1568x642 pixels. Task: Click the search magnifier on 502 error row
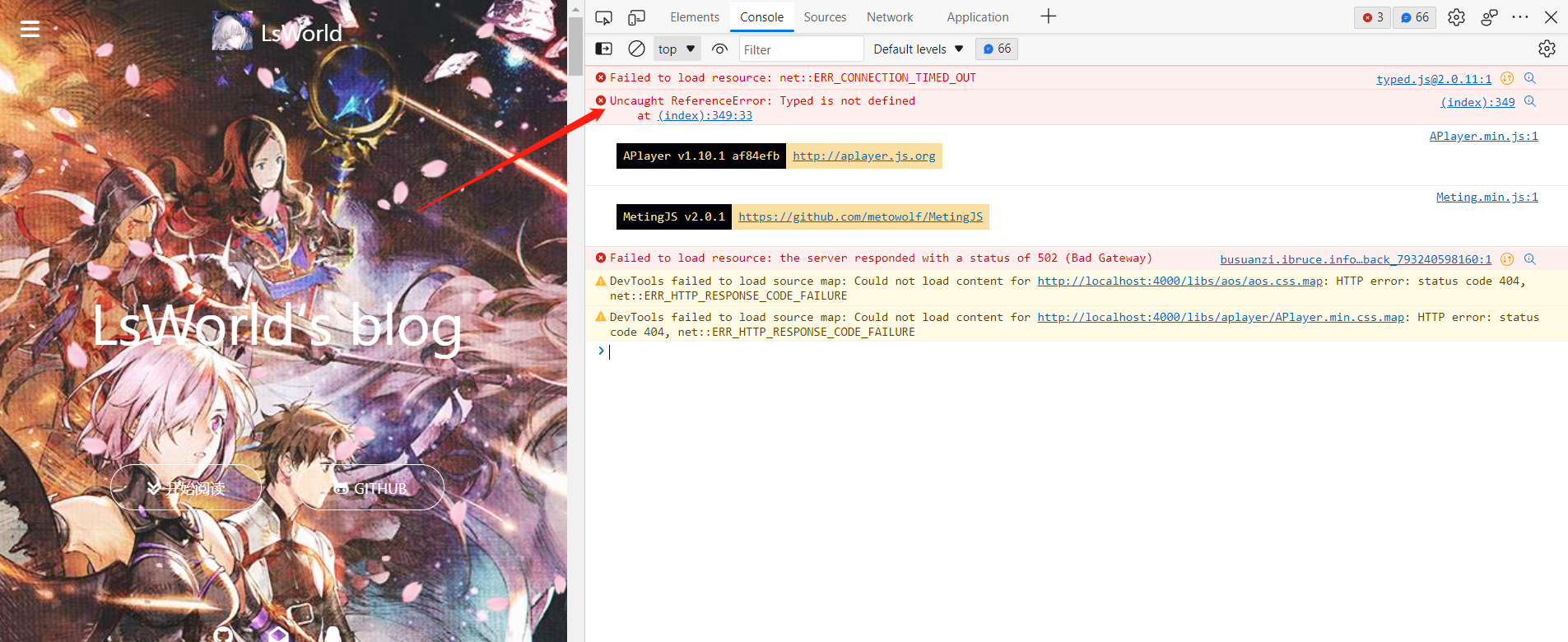click(x=1530, y=259)
